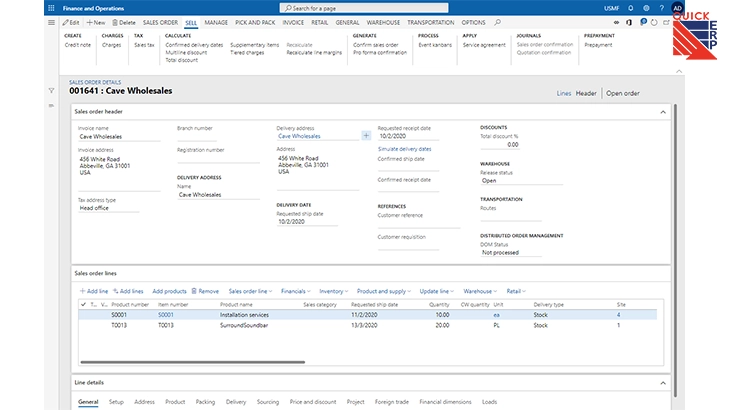The image size is (729, 410).
Task: Collapse the Sales order header section
Action: (x=663, y=112)
